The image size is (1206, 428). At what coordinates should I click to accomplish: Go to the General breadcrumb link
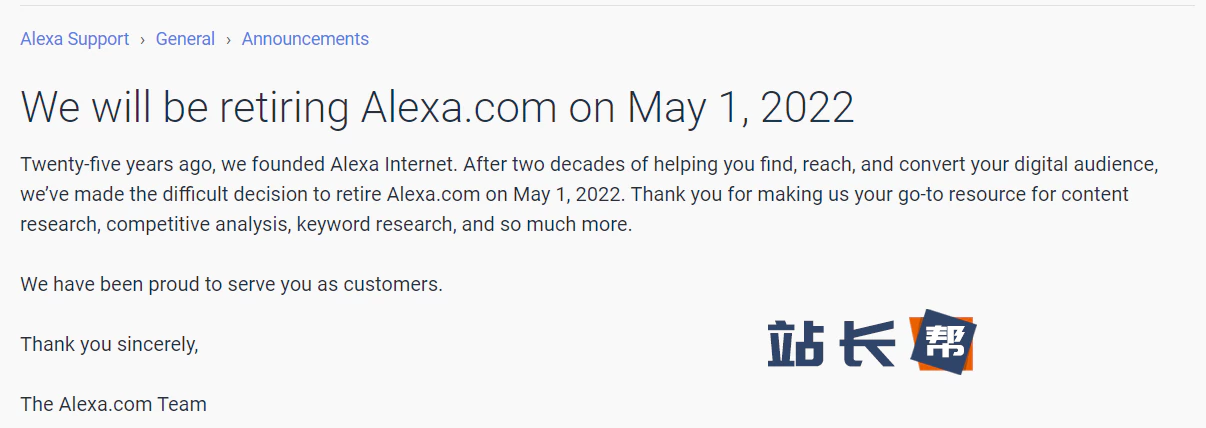click(x=185, y=39)
